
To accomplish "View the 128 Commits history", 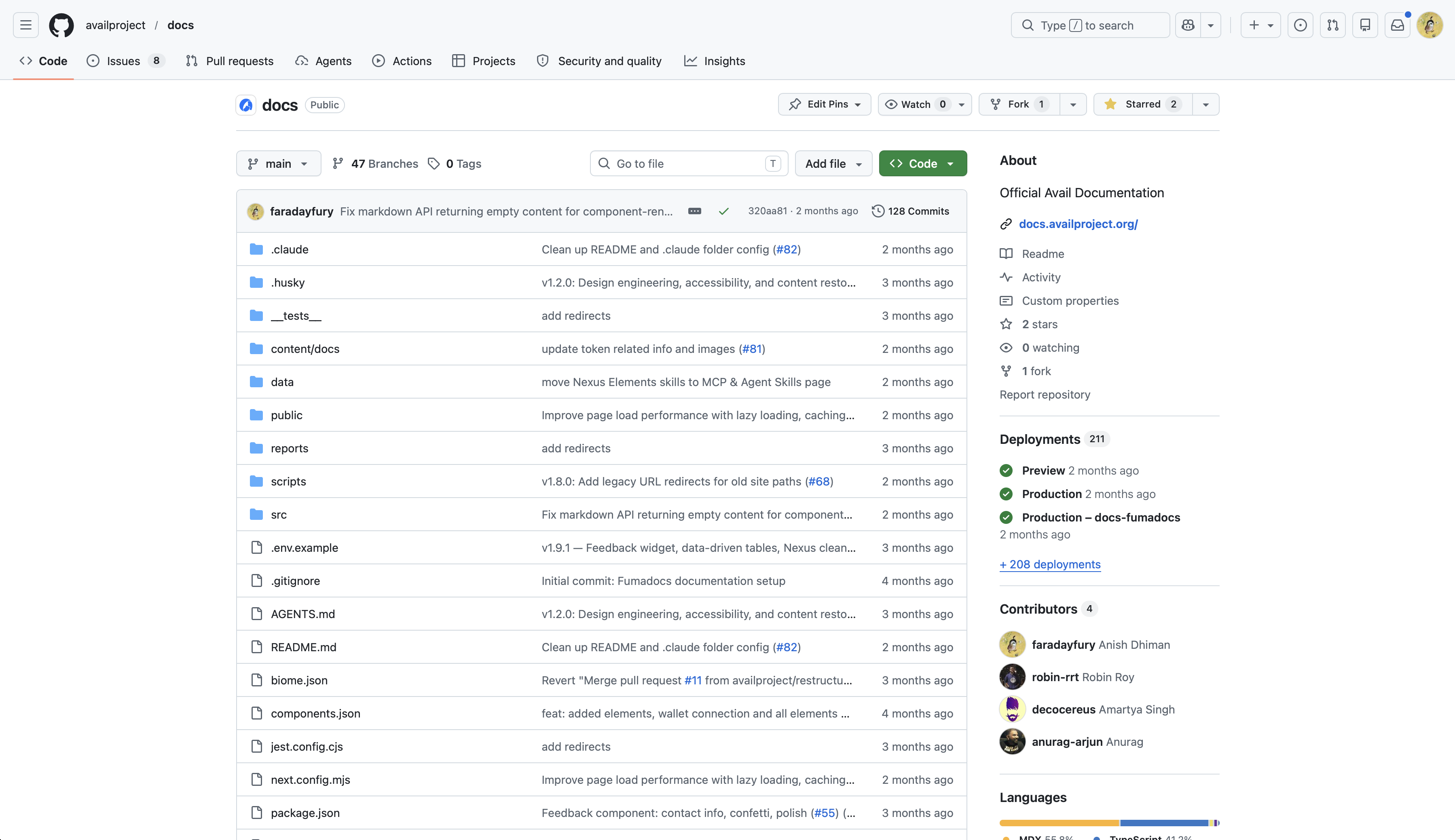I will point(911,211).
